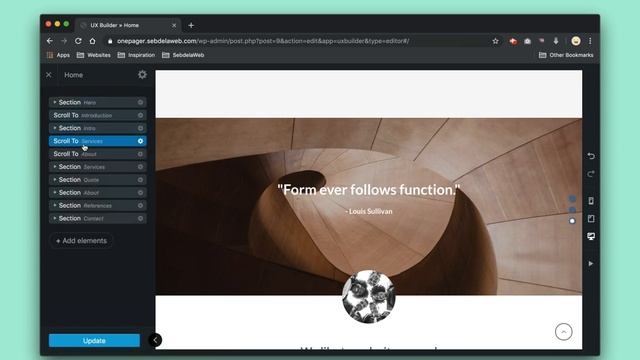Screen dimensions: 640x360
Task: Switch to the UX Builder Home tab
Action: (129, 25)
